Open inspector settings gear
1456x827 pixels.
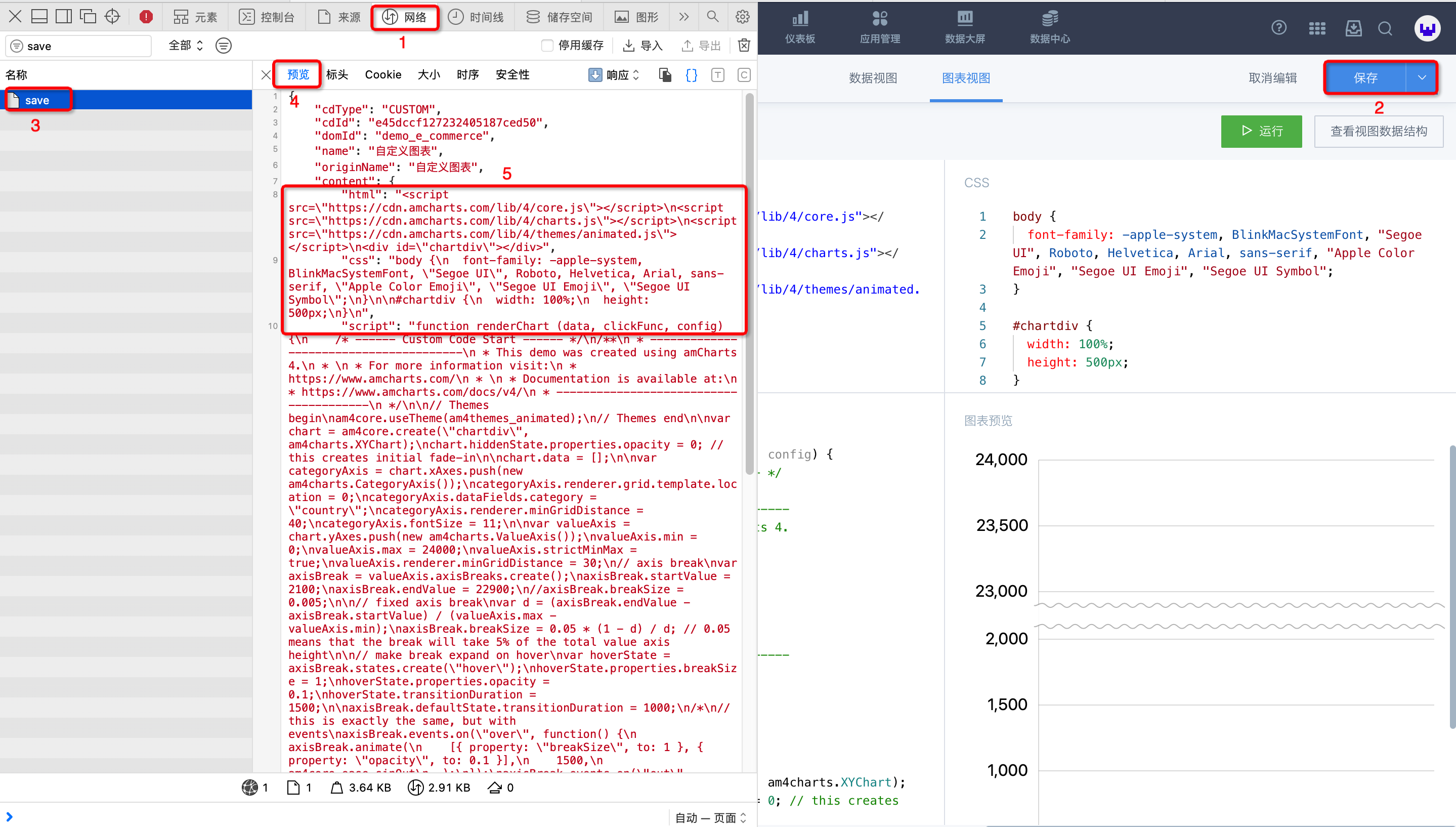(742, 17)
